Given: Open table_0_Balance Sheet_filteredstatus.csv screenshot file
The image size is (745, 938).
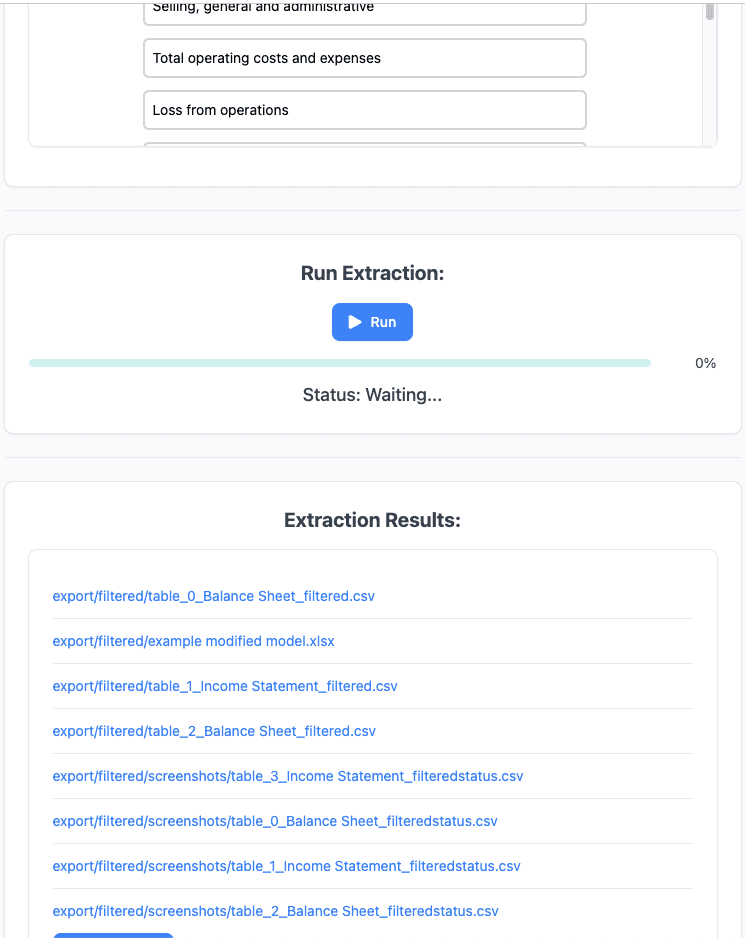Looking at the screenshot, I should 274,821.
